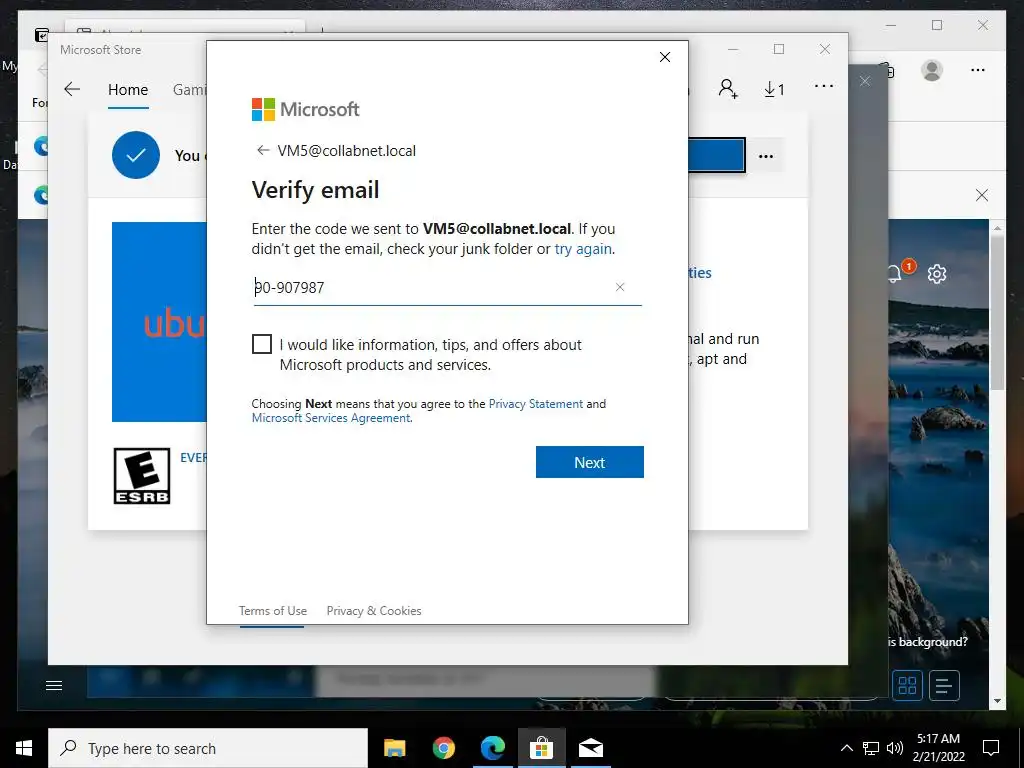The image size is (1024, 768).
Task: Open the Microsoft Store account sign-in icon
Action: coord(728,89)
